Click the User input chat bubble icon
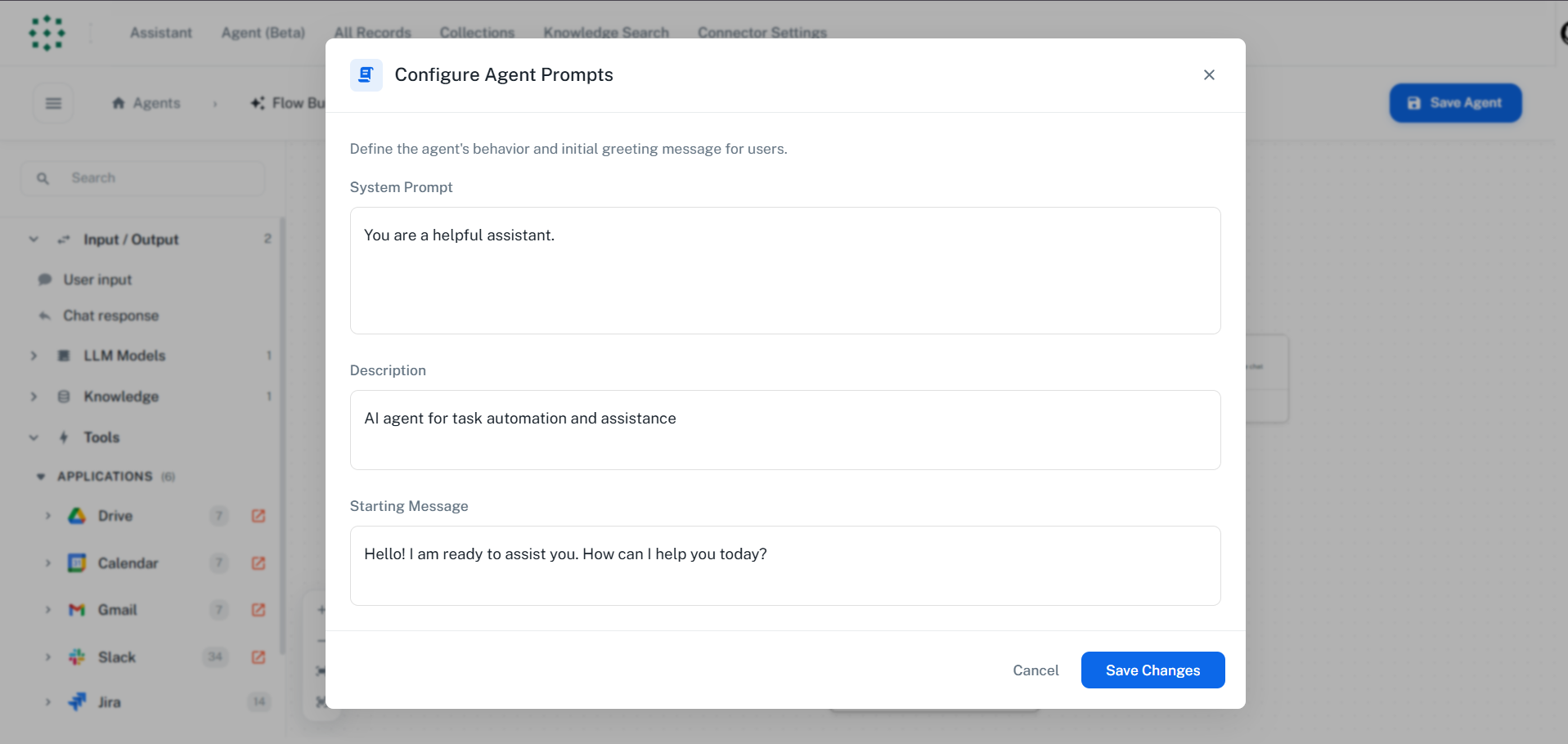 point(47,280)
